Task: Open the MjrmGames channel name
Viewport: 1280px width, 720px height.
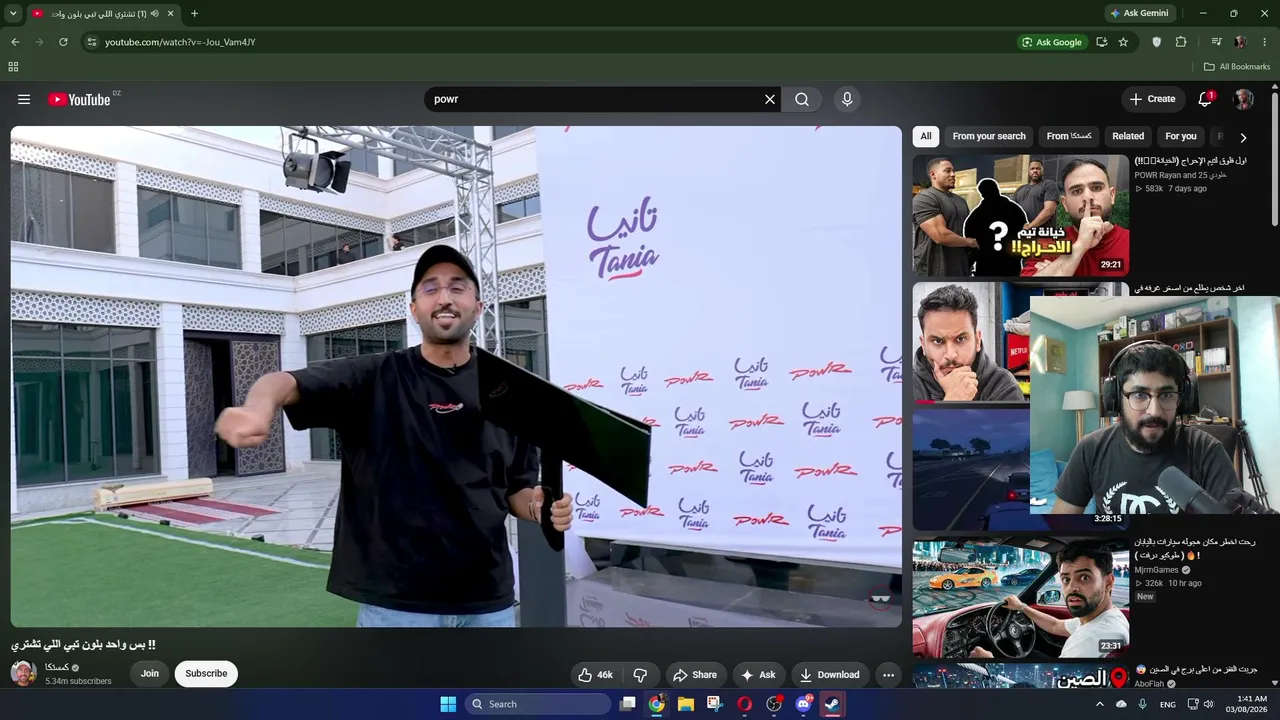Action: (x=1157, y=570)
